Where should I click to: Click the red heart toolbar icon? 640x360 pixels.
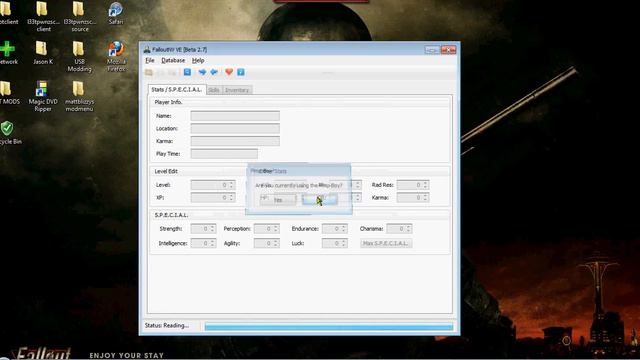pyautogui.click(x=229, y=72)
